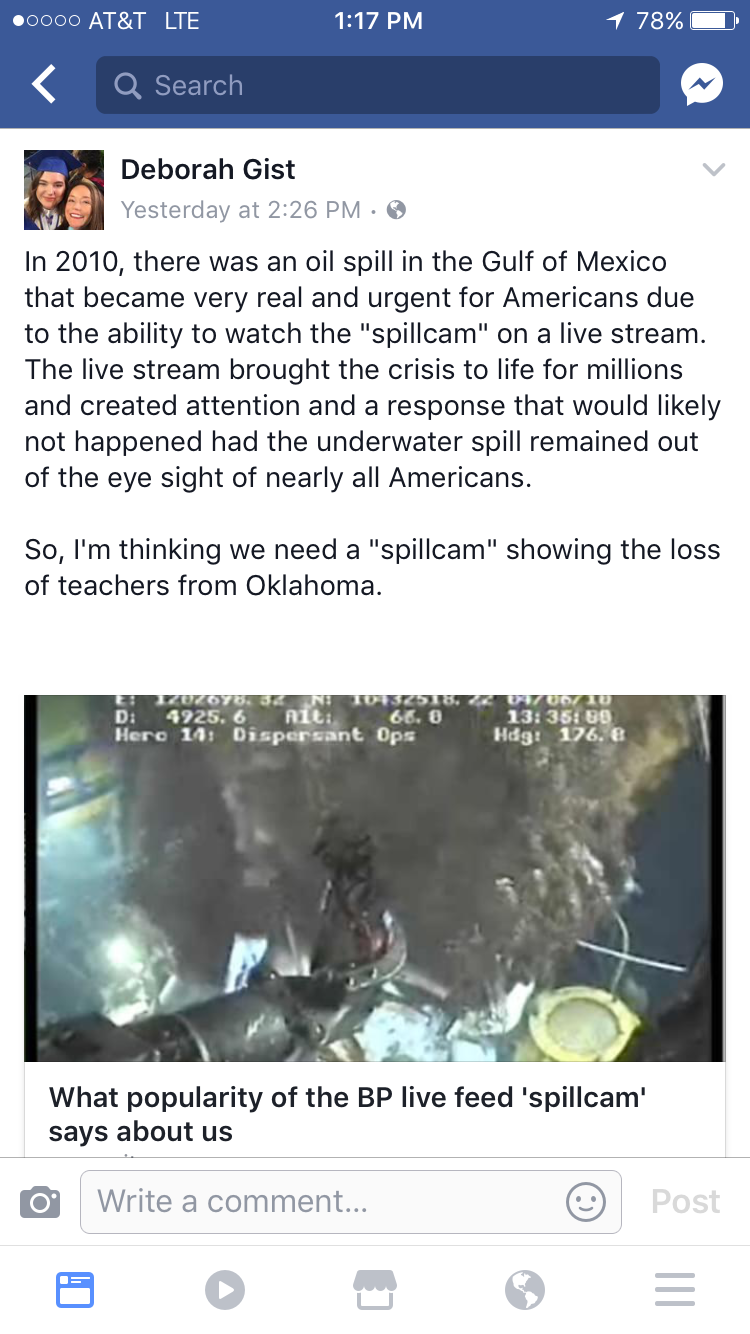Tap the Search field in header
The width and height of the screenshot is (750, 1334).
pos(378,85)
